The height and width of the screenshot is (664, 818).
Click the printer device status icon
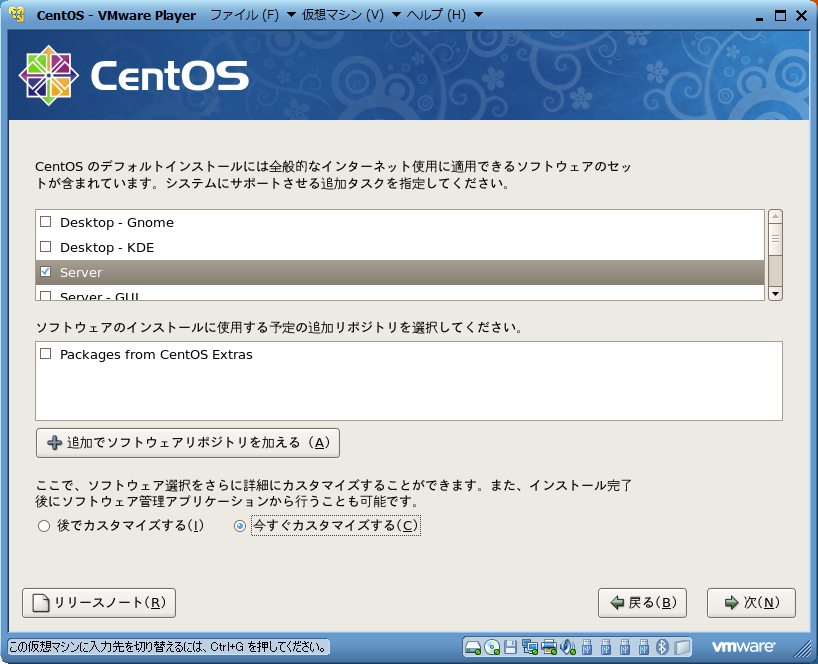(549, 646)
